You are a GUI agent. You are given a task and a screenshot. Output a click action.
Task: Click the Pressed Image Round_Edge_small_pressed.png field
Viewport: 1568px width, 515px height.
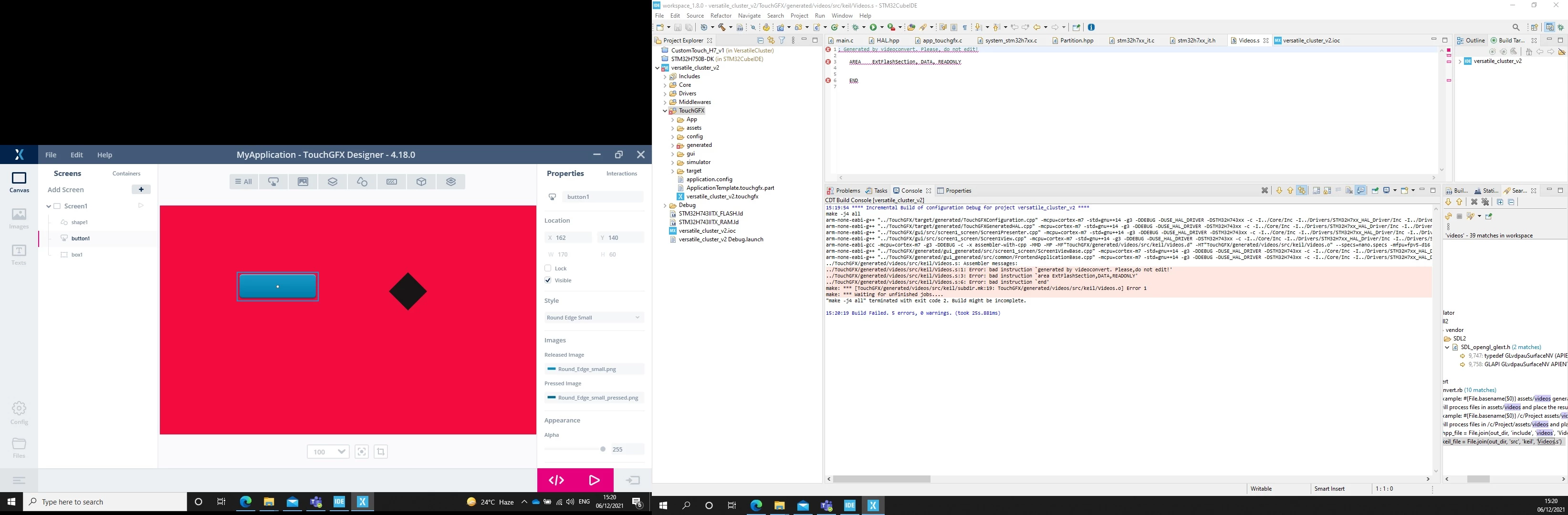tap(594, 398)
